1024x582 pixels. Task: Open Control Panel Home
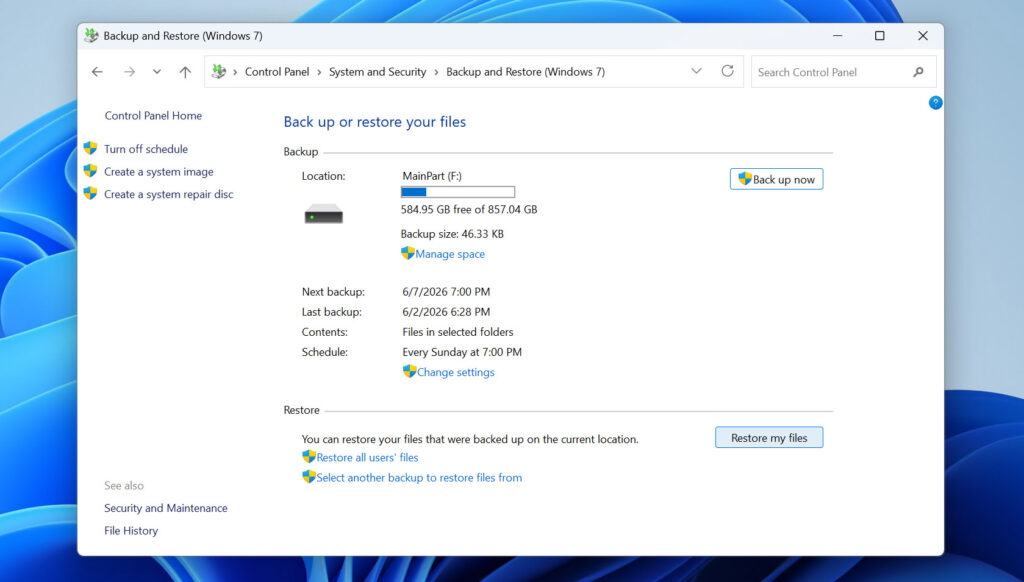tap(153, 116)
